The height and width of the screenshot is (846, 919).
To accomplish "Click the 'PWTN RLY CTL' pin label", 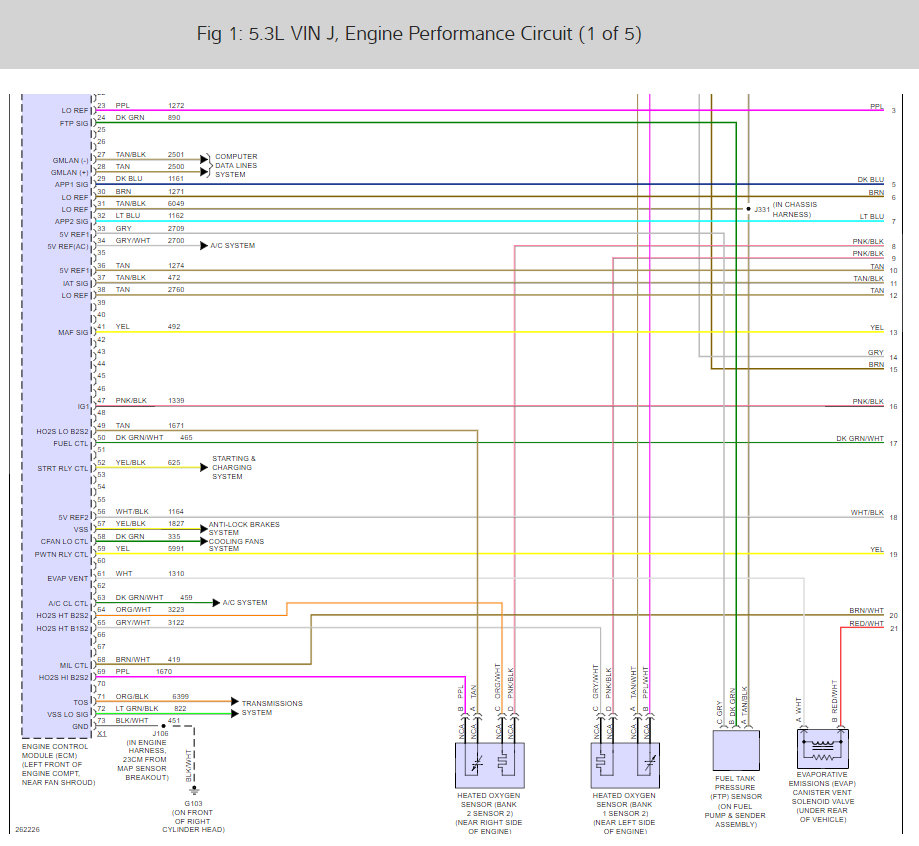I will [62, 554].
